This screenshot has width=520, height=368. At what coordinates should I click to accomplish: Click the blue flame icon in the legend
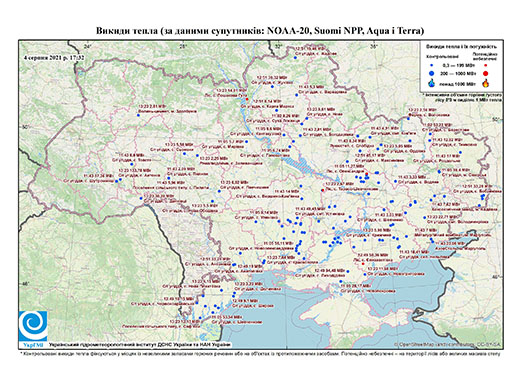[432, 83]
